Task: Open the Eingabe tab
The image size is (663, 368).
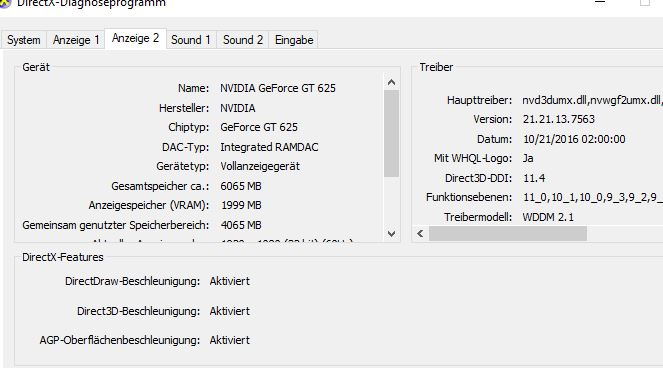Action: pos(294,40)
